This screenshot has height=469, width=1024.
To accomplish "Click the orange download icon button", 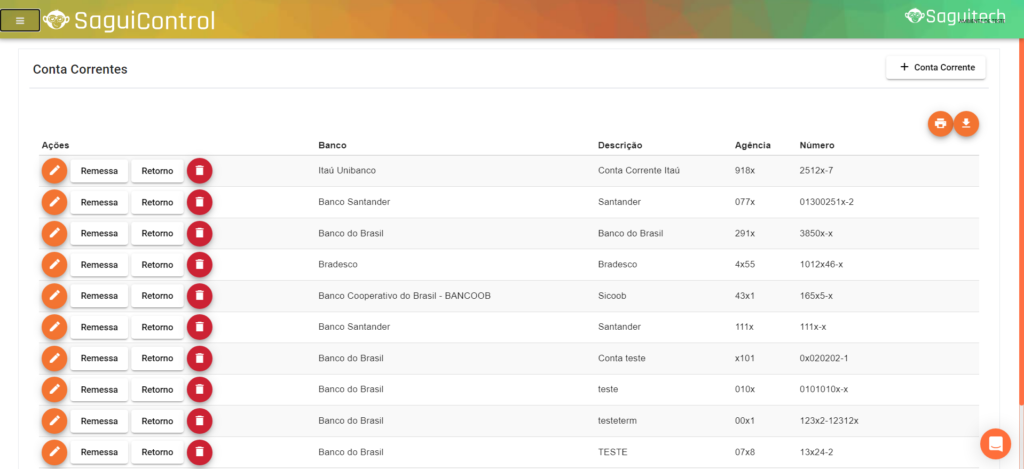I will (x=966, y=123).
